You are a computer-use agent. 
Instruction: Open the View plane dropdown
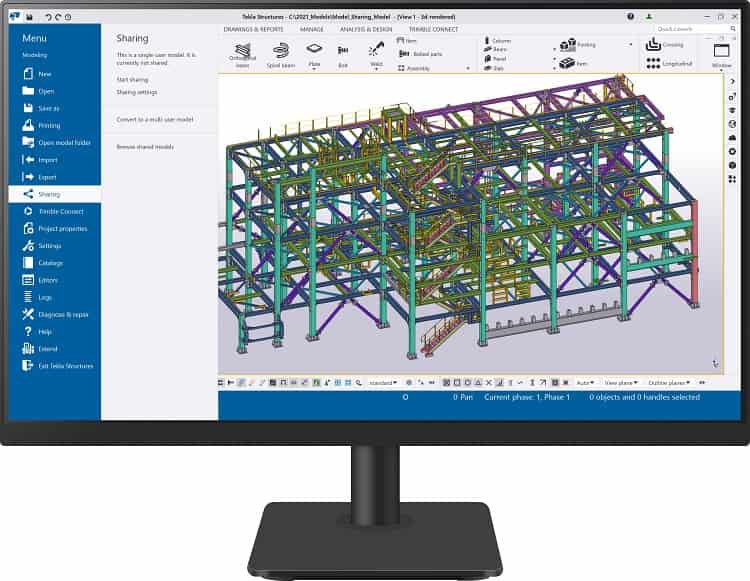pos(620,382)
